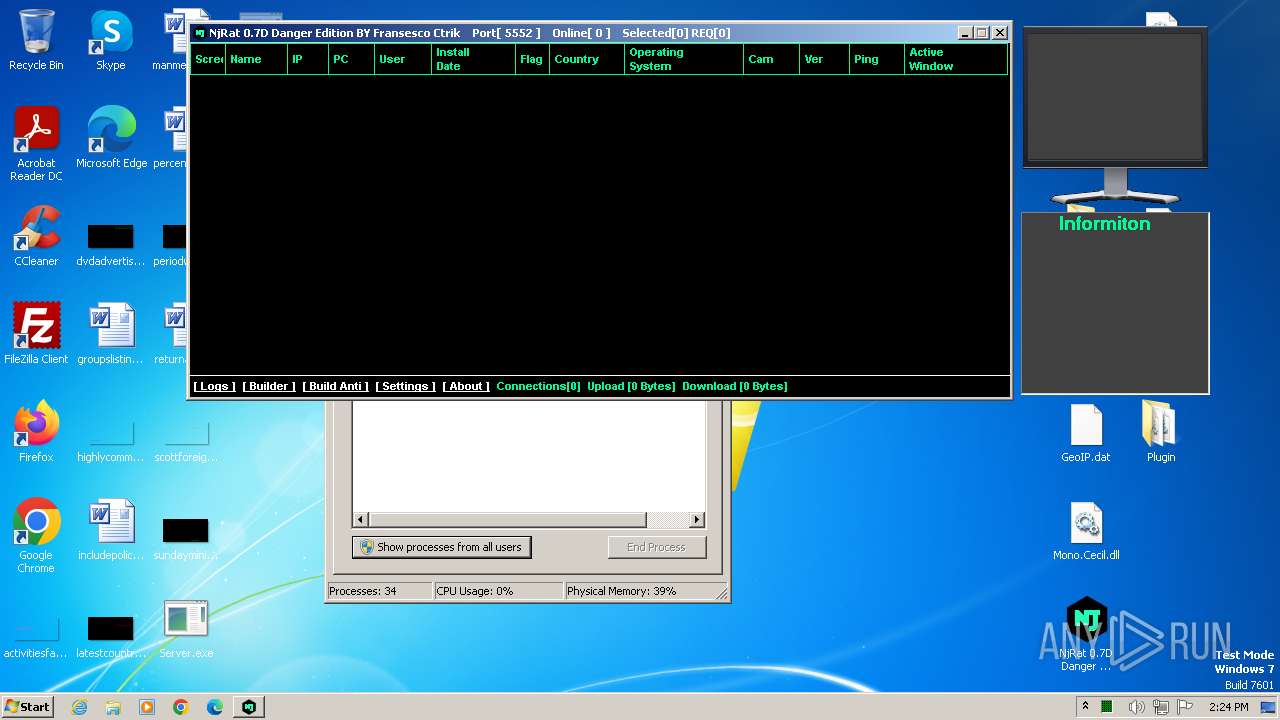Click the Ping column header
This screenshot has height=720, width=1280.
[877, 59]
